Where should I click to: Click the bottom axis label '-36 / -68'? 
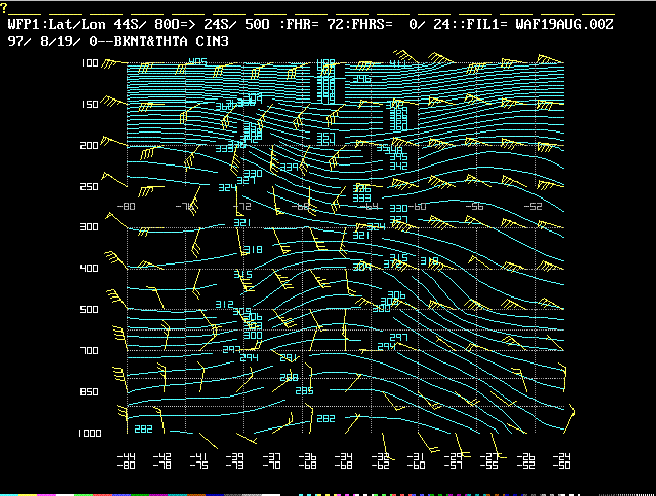pyautogui.click(x=308, y=461)
